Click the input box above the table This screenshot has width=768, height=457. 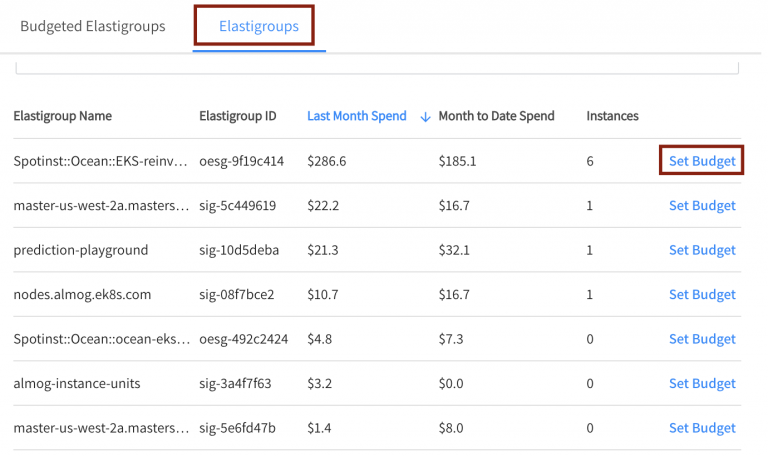pyautogui.click(x=377, y=68)
